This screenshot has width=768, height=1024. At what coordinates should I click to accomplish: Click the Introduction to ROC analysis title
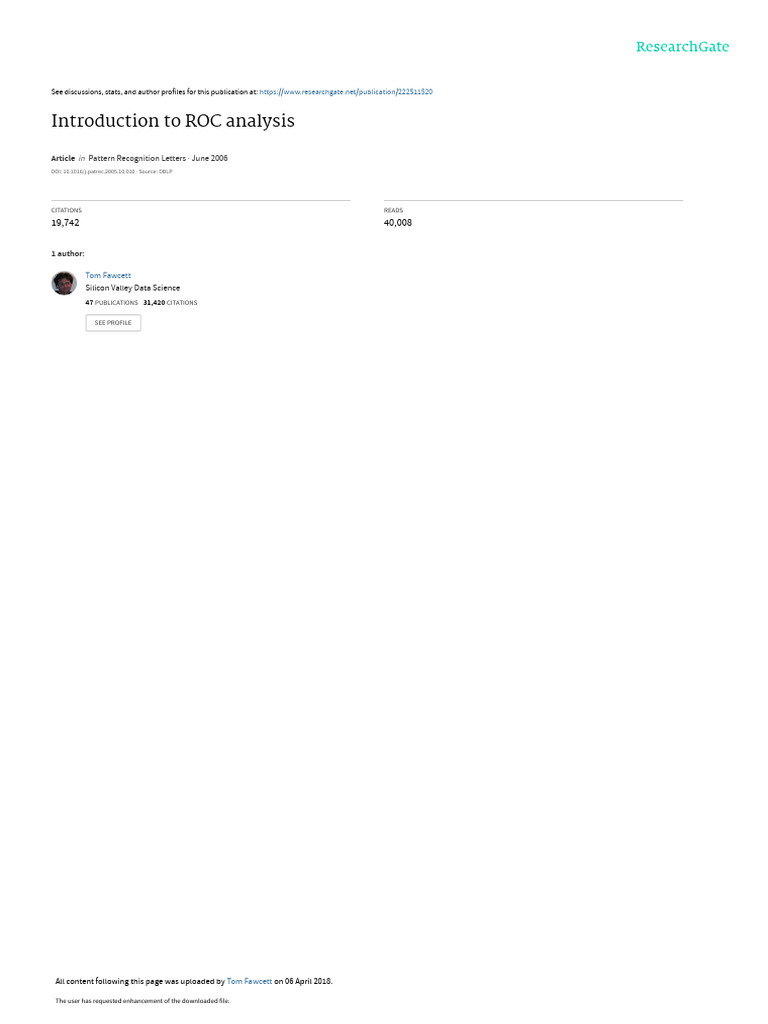pos(173,121)
